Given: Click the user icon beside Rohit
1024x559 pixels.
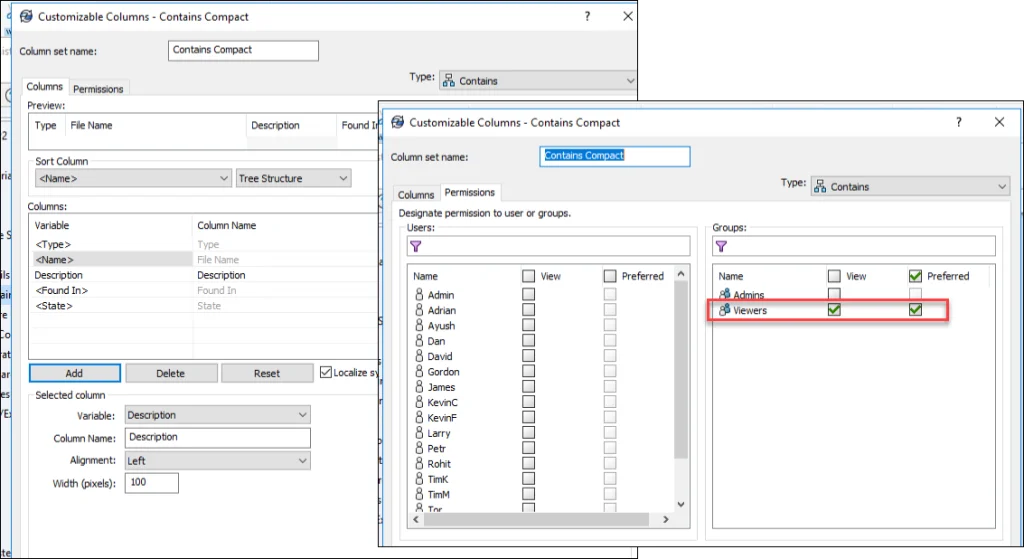Looking at the screenshot, I should 420,464.
